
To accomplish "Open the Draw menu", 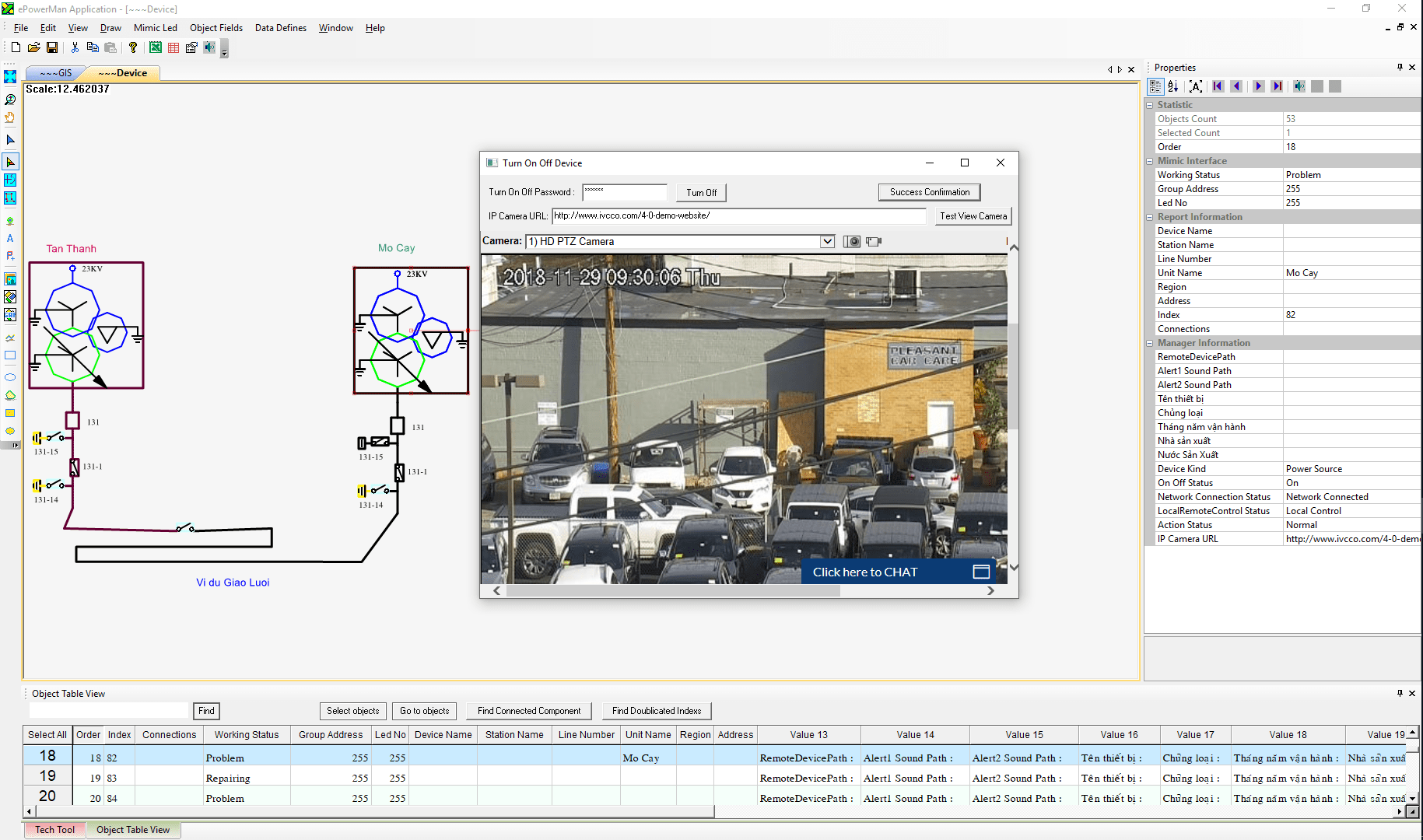I will point(110,28).
